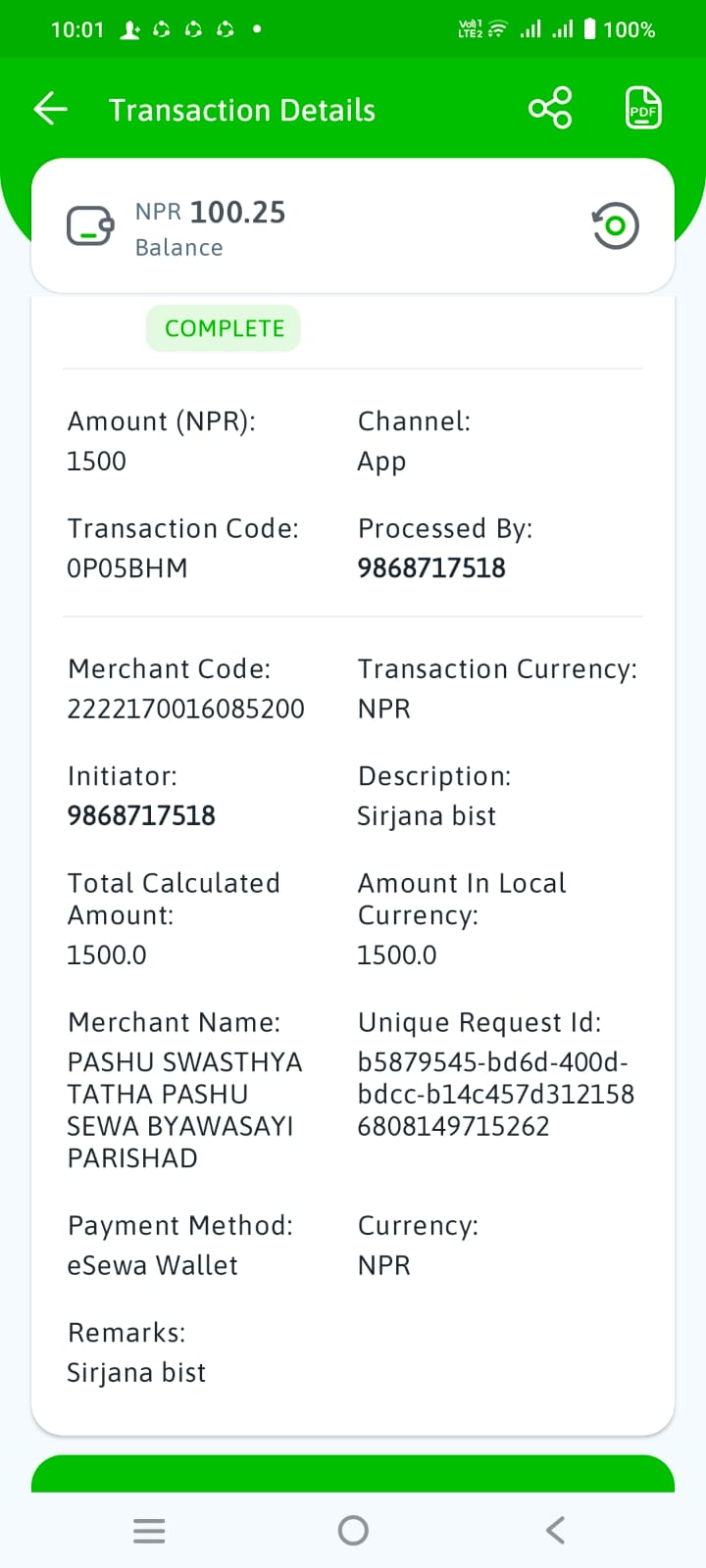Select transaction code 0P05BHM
Viewport: 706px width, 1568px height.
127,568
